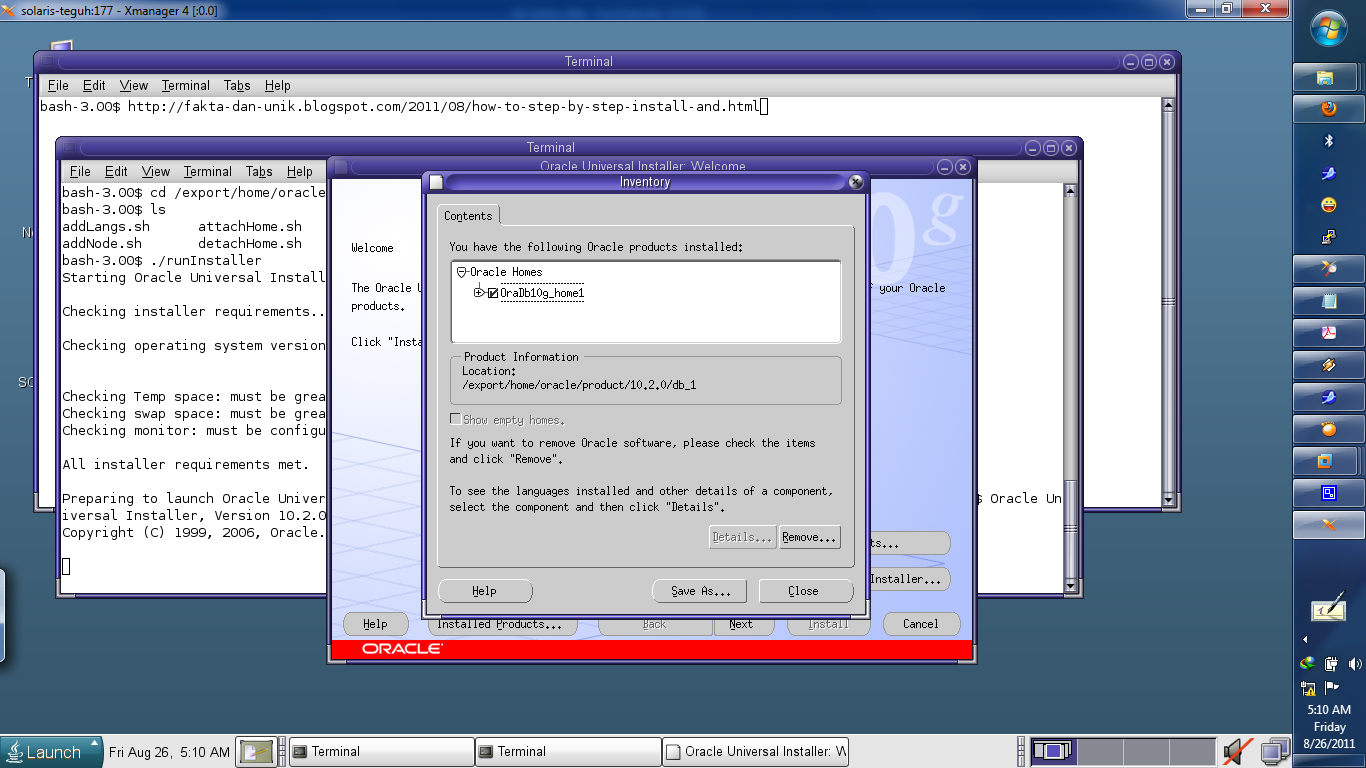Open Tabs menu in back Terminal
The image size is (1366, 768).
tap(237, 86)
